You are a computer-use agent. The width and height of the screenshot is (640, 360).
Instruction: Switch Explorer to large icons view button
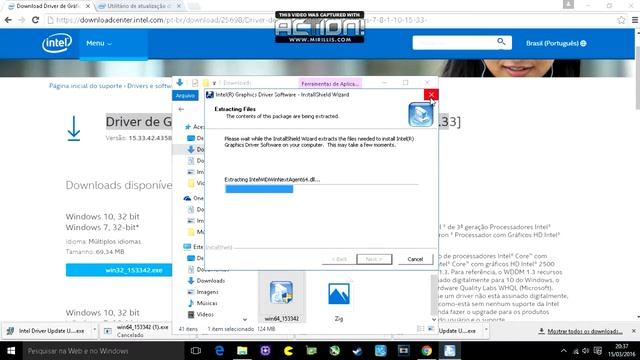pos(431,329)
